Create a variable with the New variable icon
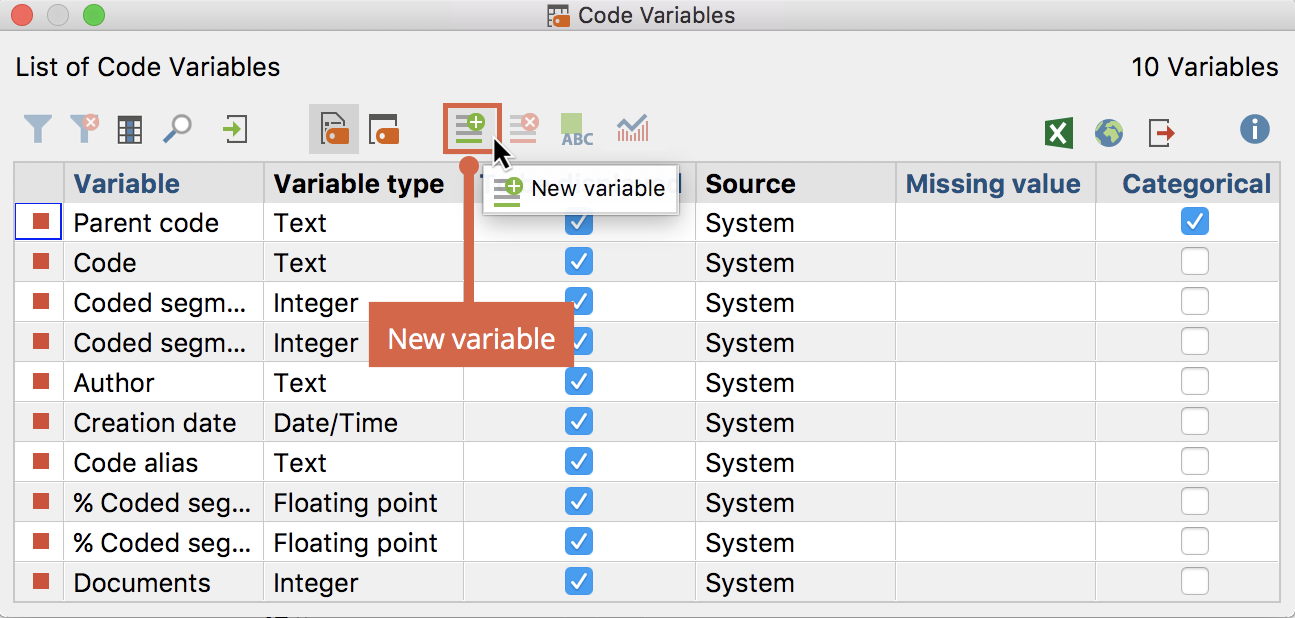Image resolution: width=1295 pixels, height=618 pixels. pos(470,128)
